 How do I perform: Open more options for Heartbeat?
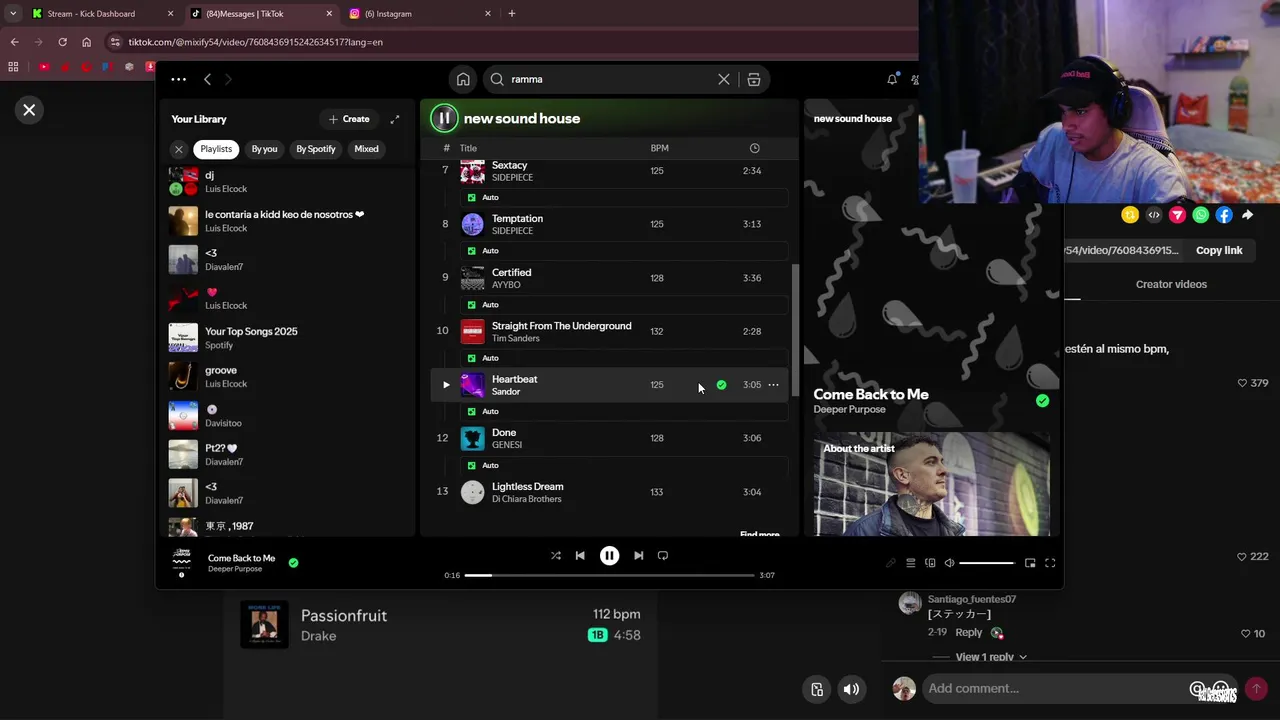point(773,385)
